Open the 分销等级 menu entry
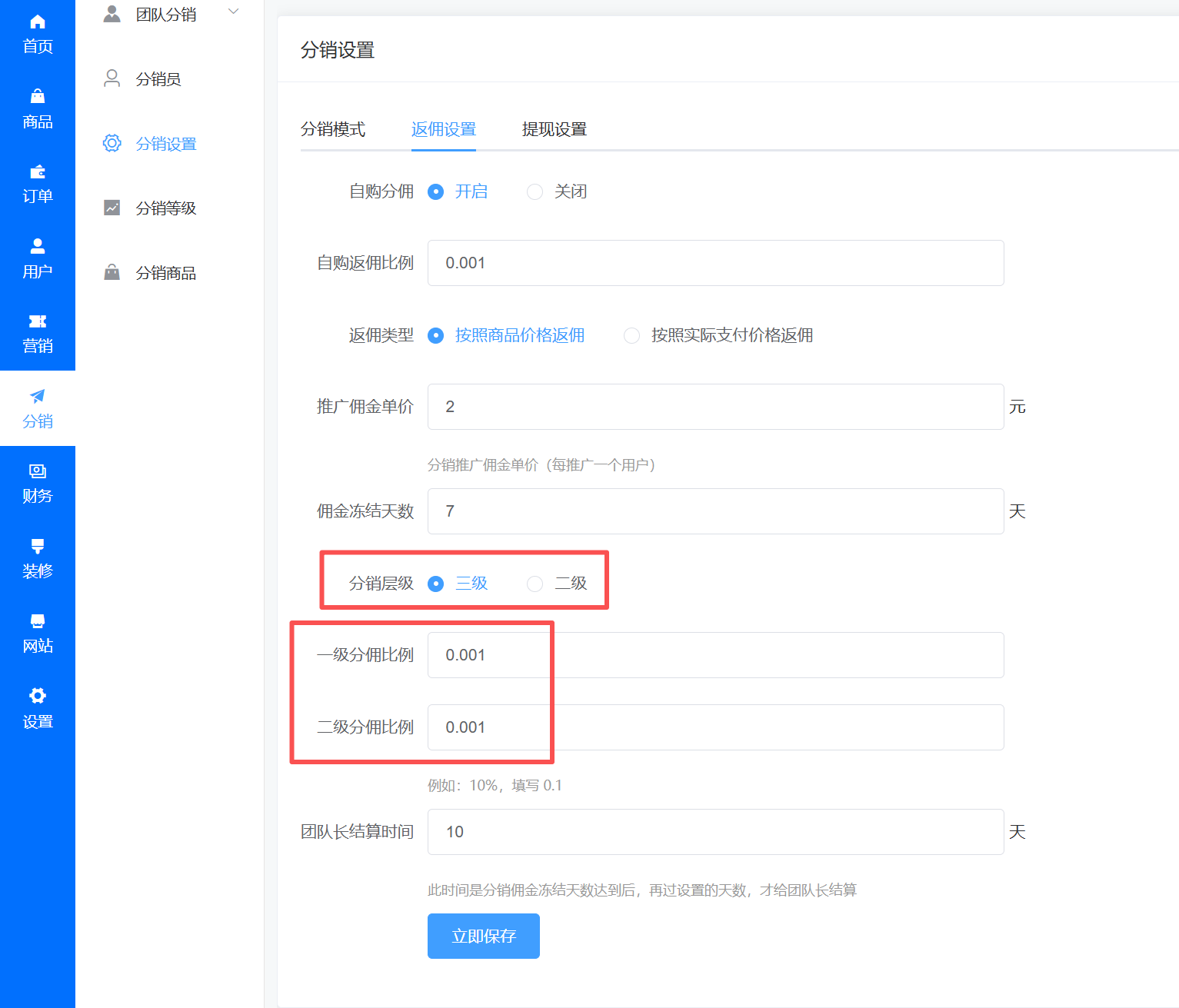The height and width of the screenshot is (1008, 1179). pyautogui.click(x=166, y=208)
